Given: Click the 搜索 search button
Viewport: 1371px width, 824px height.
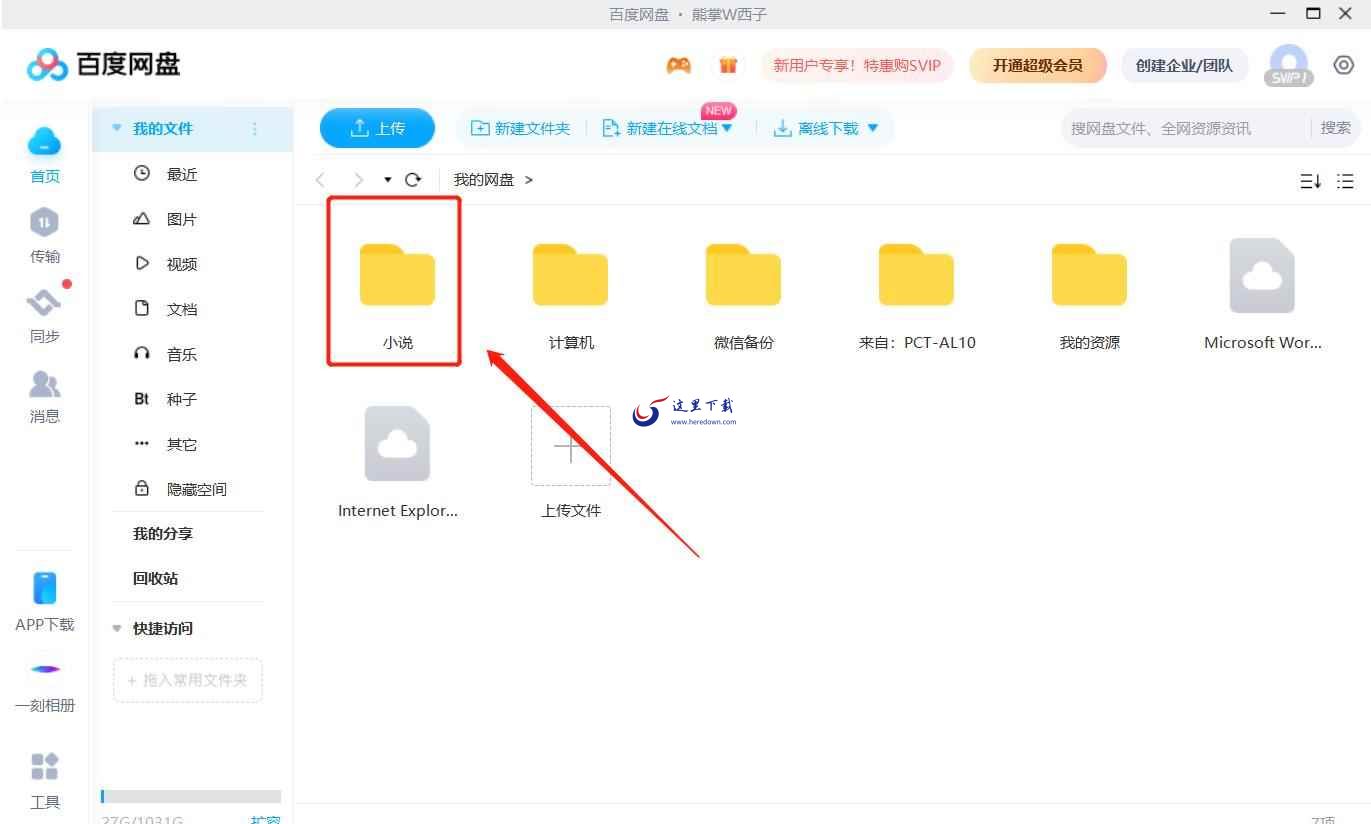Looking at the screenshot, I should (1335, 128).
